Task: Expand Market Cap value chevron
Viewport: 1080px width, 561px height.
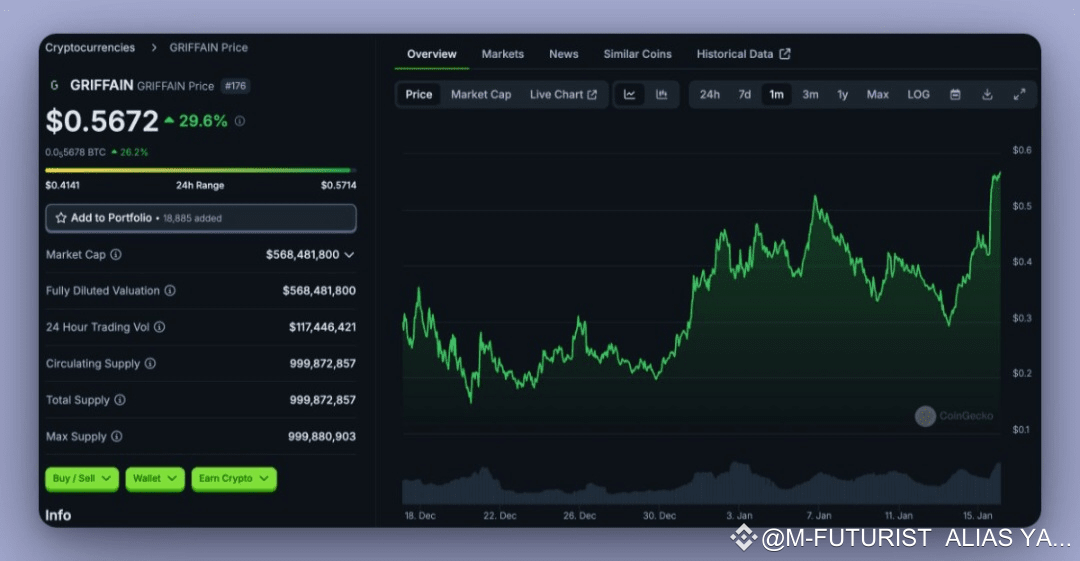Action: point(349,255)
